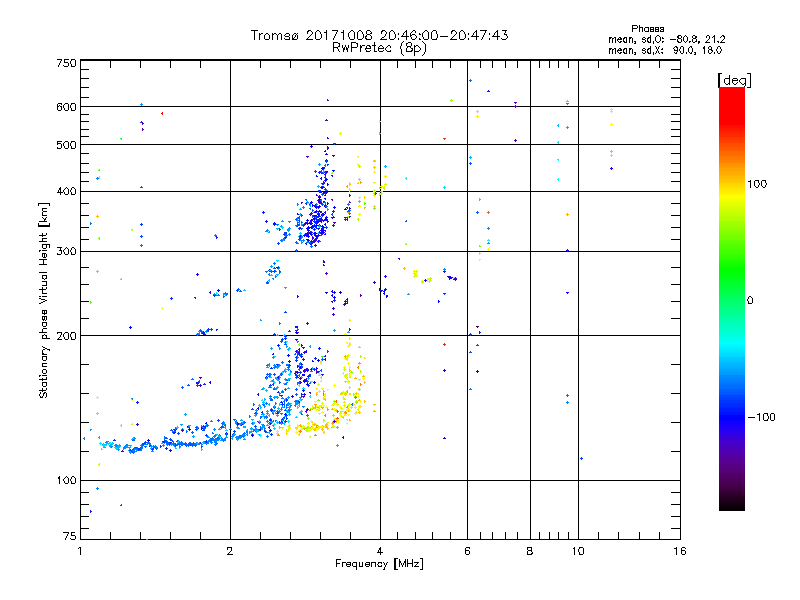Click y-axis tick label '300'
The width and height of the screenshot is (800, 600).
tap(66, 252)
